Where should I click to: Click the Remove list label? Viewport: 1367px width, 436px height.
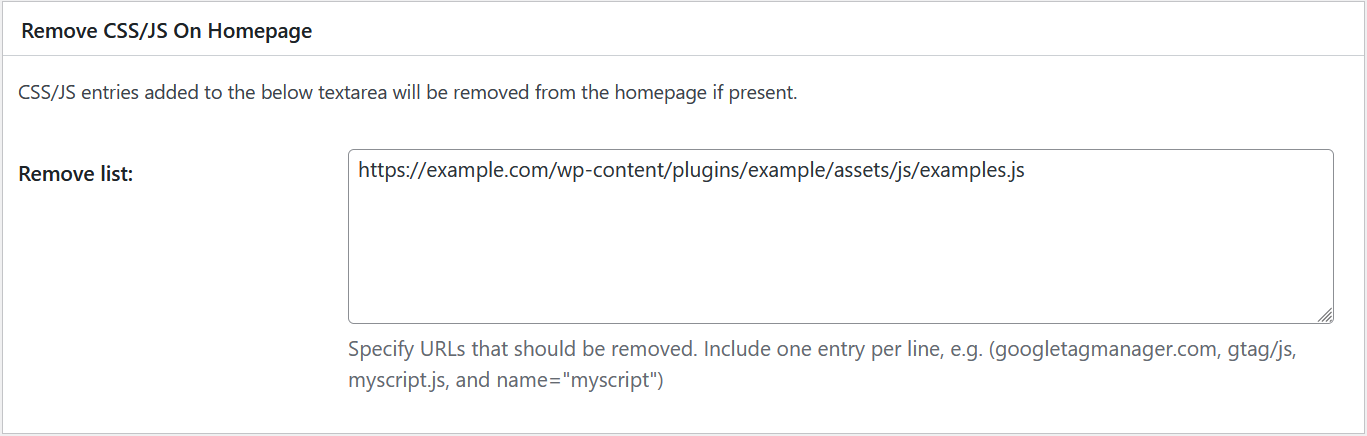point(76,174)
